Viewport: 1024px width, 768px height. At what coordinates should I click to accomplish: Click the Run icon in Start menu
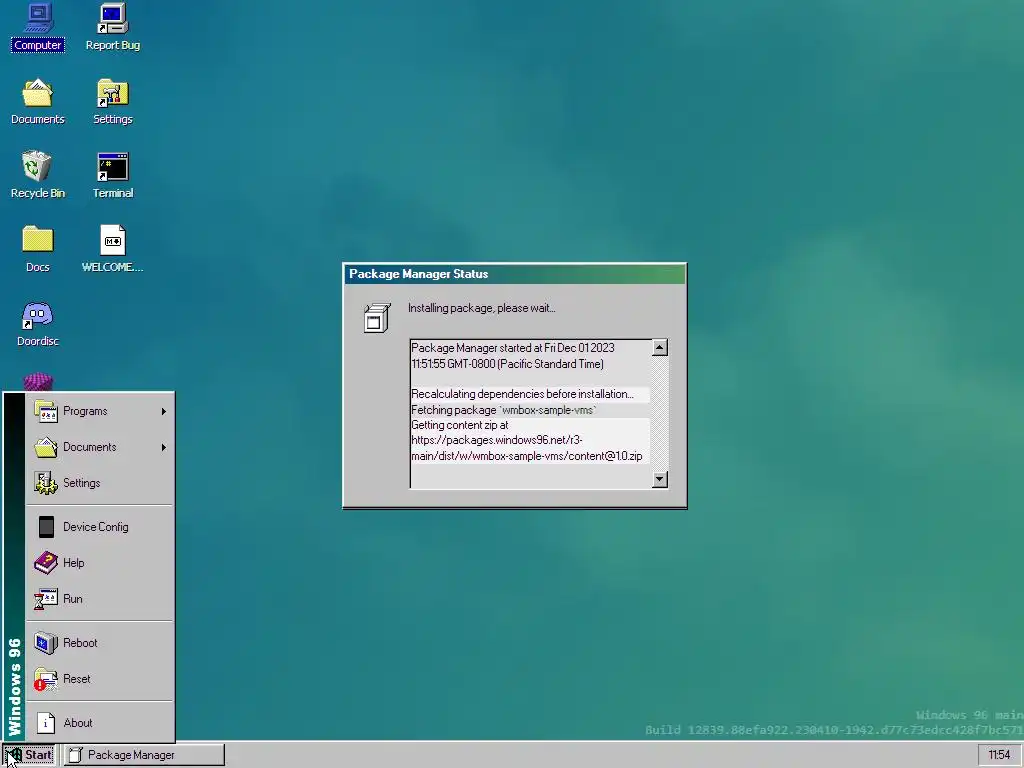coord(45,599)
